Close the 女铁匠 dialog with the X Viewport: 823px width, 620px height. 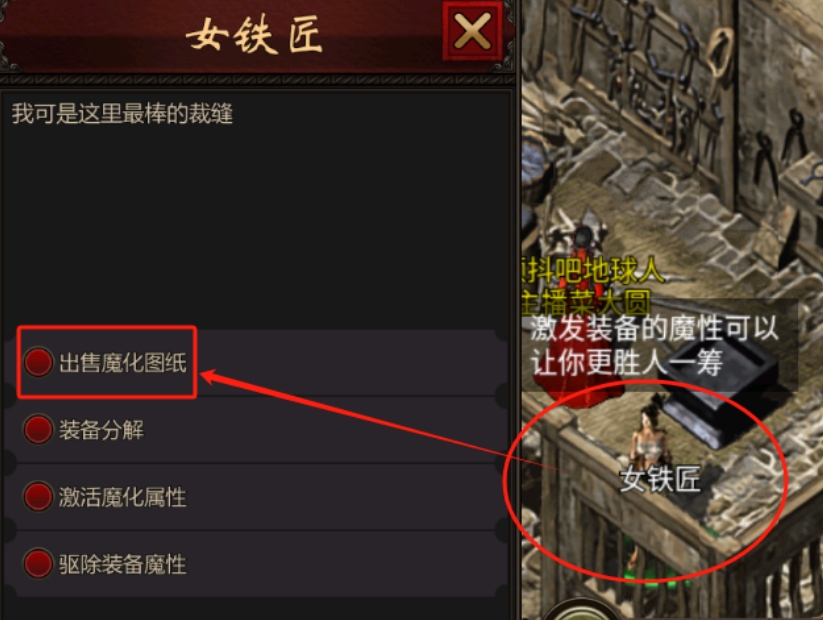472,31
